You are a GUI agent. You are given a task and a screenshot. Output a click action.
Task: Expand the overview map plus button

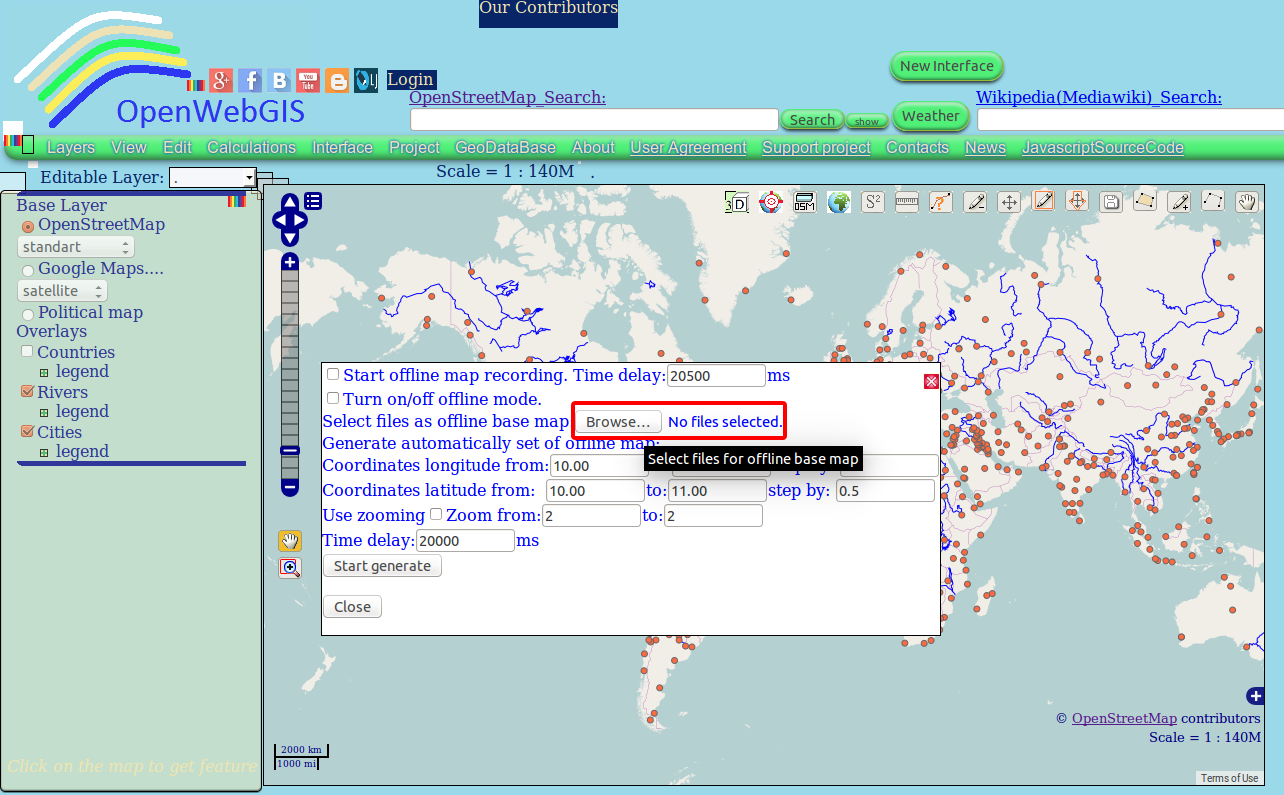point(1256,696)
